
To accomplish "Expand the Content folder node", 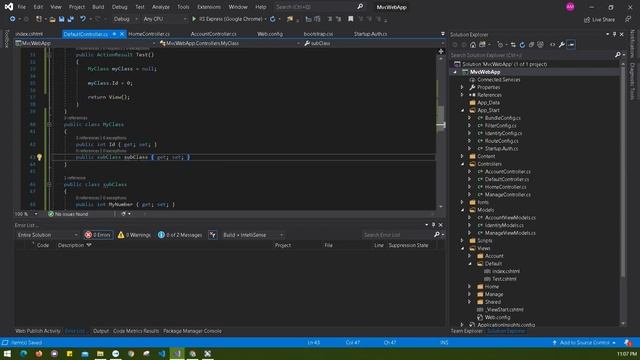I will coord(462,156).
